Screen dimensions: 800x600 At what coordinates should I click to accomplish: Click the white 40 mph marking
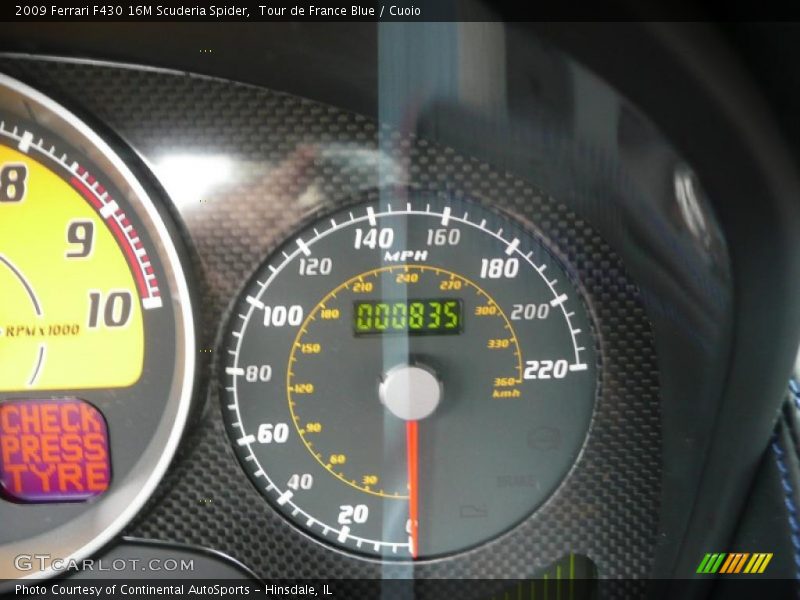coord(300,481)
